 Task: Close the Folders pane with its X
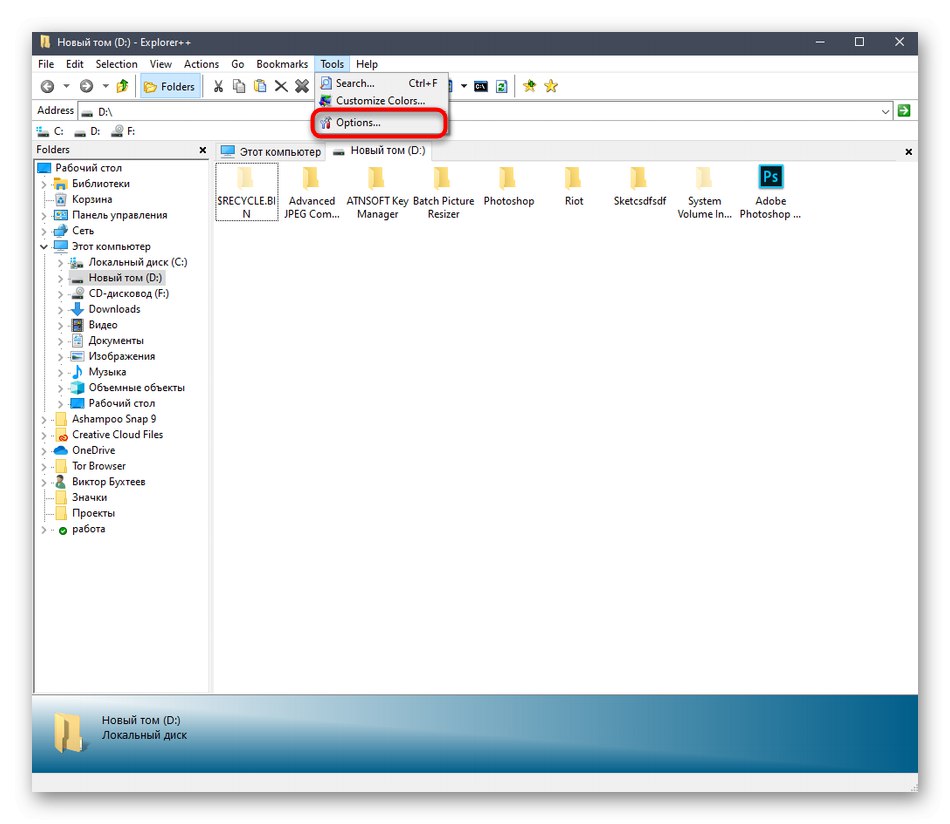[203, 150]
